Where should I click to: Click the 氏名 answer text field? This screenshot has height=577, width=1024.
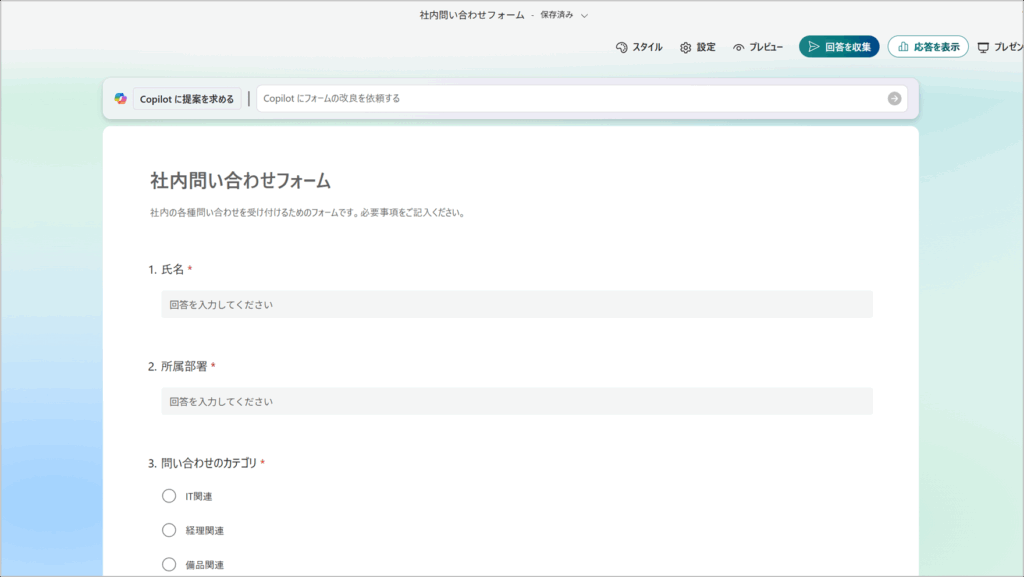click(x=516, y=304)
